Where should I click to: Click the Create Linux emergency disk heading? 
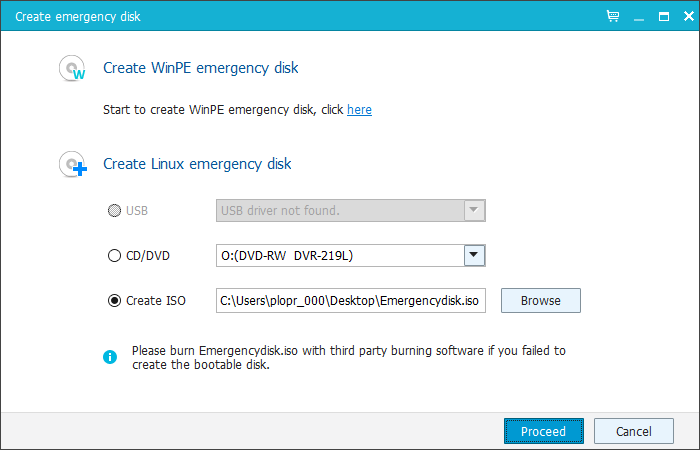197,164
